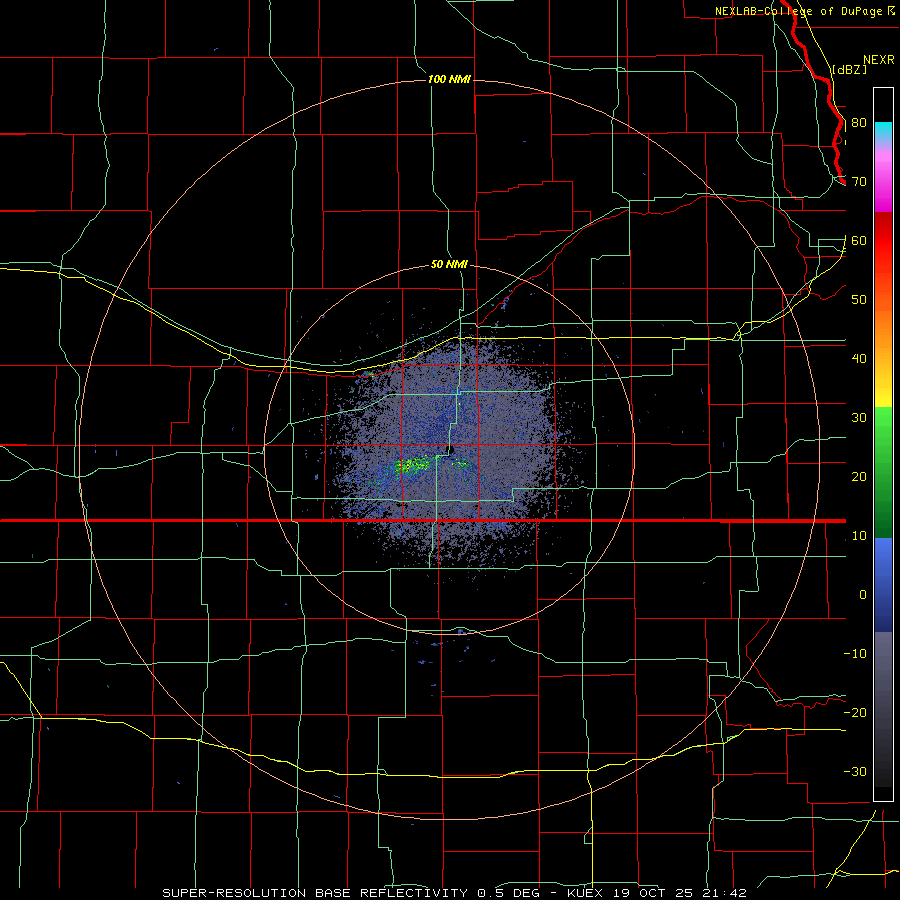Click the -10 value on the dBZ scale
The image size is (900, 900).
coord(855,654)
